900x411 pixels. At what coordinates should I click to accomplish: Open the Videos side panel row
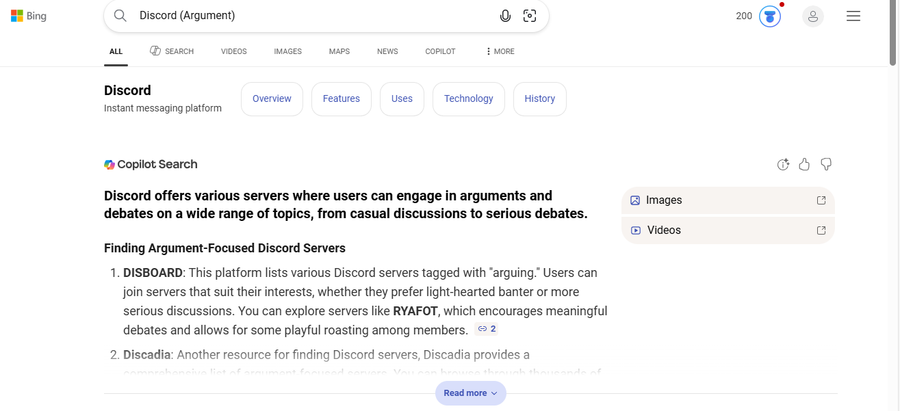(728, 230)
